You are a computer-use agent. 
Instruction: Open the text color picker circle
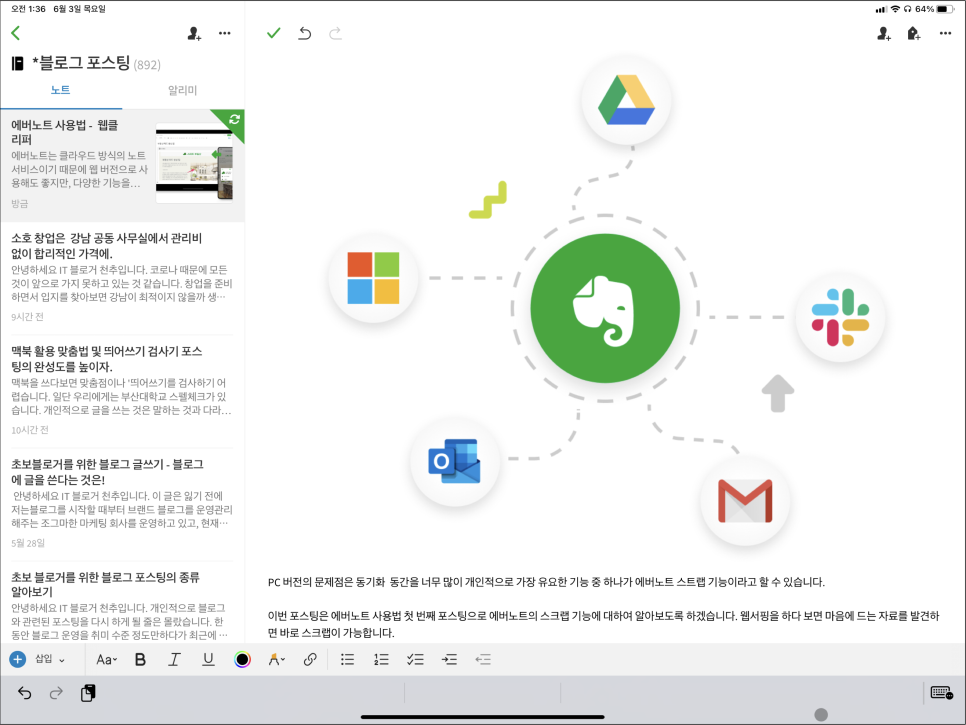coord(243,660)
